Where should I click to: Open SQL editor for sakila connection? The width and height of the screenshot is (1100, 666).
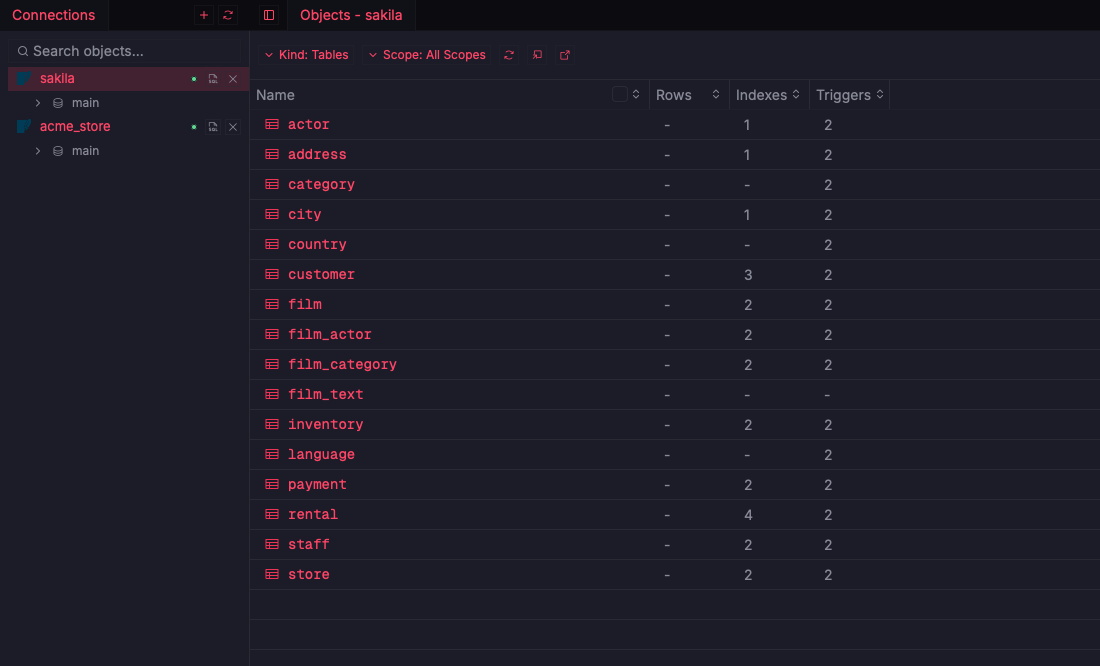[x=213, y=79]
